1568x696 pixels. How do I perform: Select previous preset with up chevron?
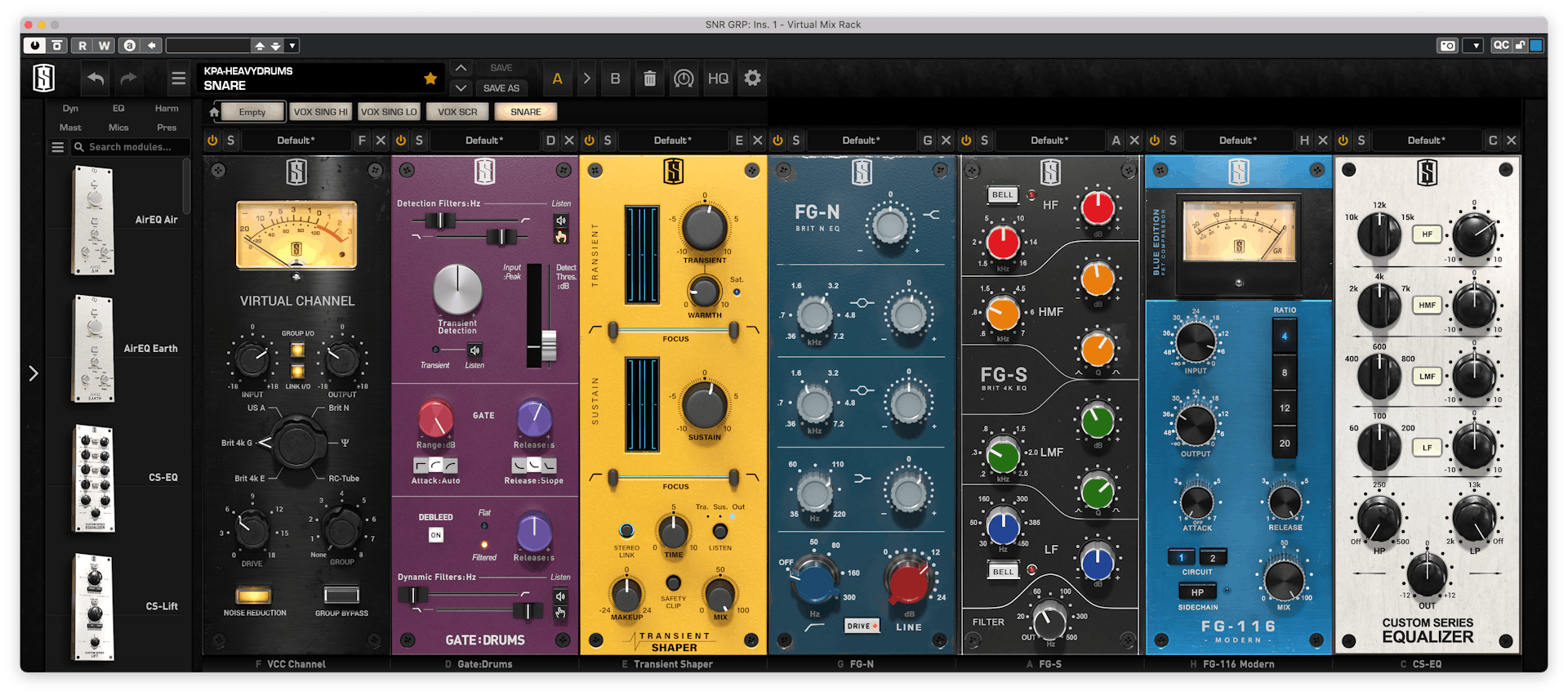click(461, 68)
